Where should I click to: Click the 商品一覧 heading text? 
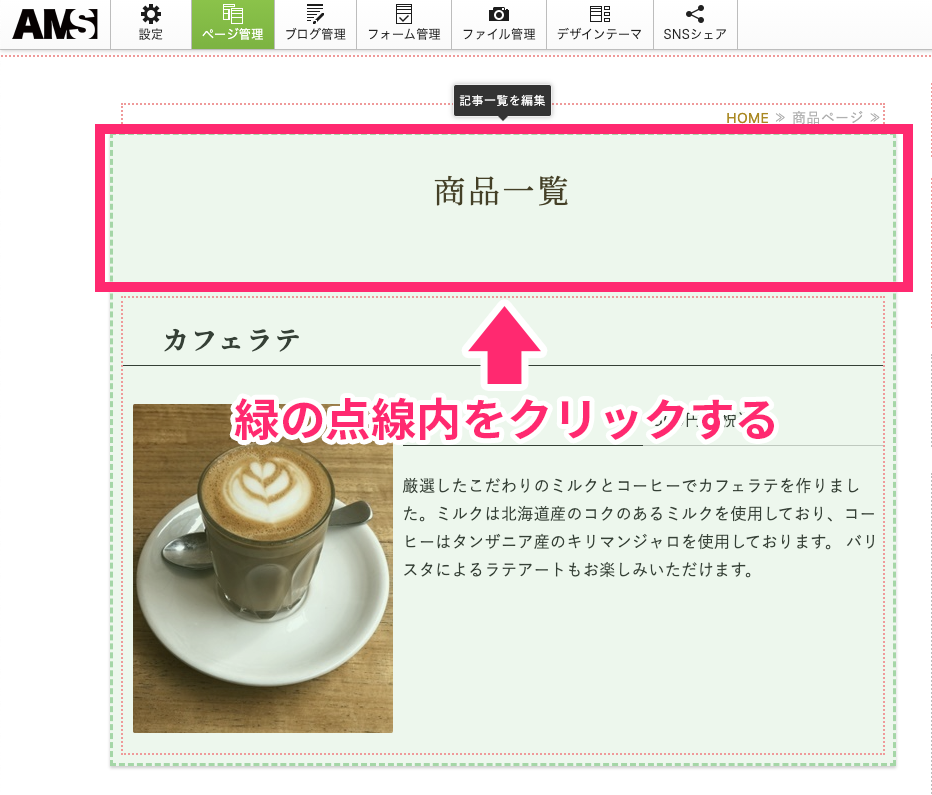tap(501, 191)
